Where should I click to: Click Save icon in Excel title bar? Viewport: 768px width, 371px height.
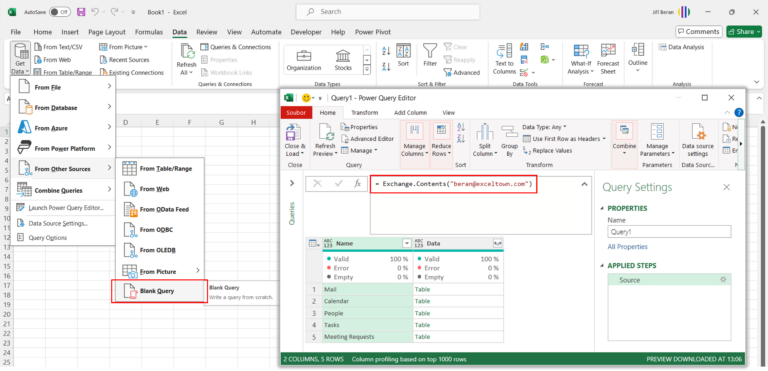(81, 11)
